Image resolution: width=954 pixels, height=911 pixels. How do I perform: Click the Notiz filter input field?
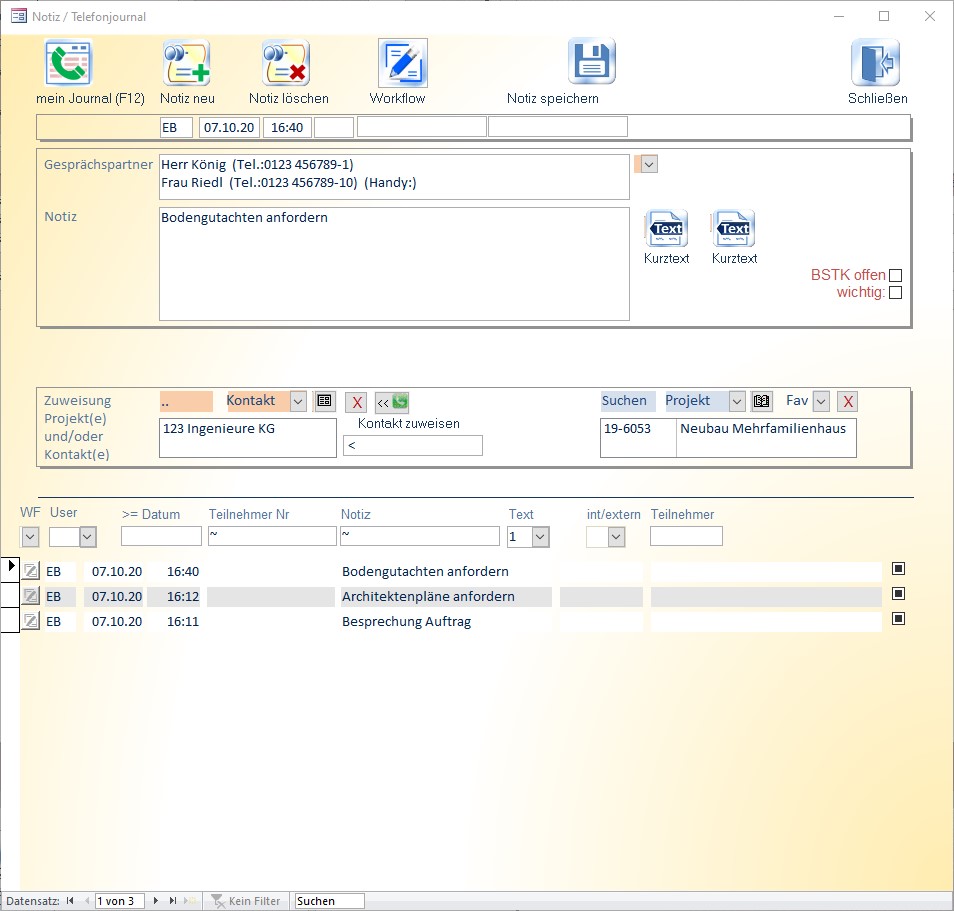[419, 537]
